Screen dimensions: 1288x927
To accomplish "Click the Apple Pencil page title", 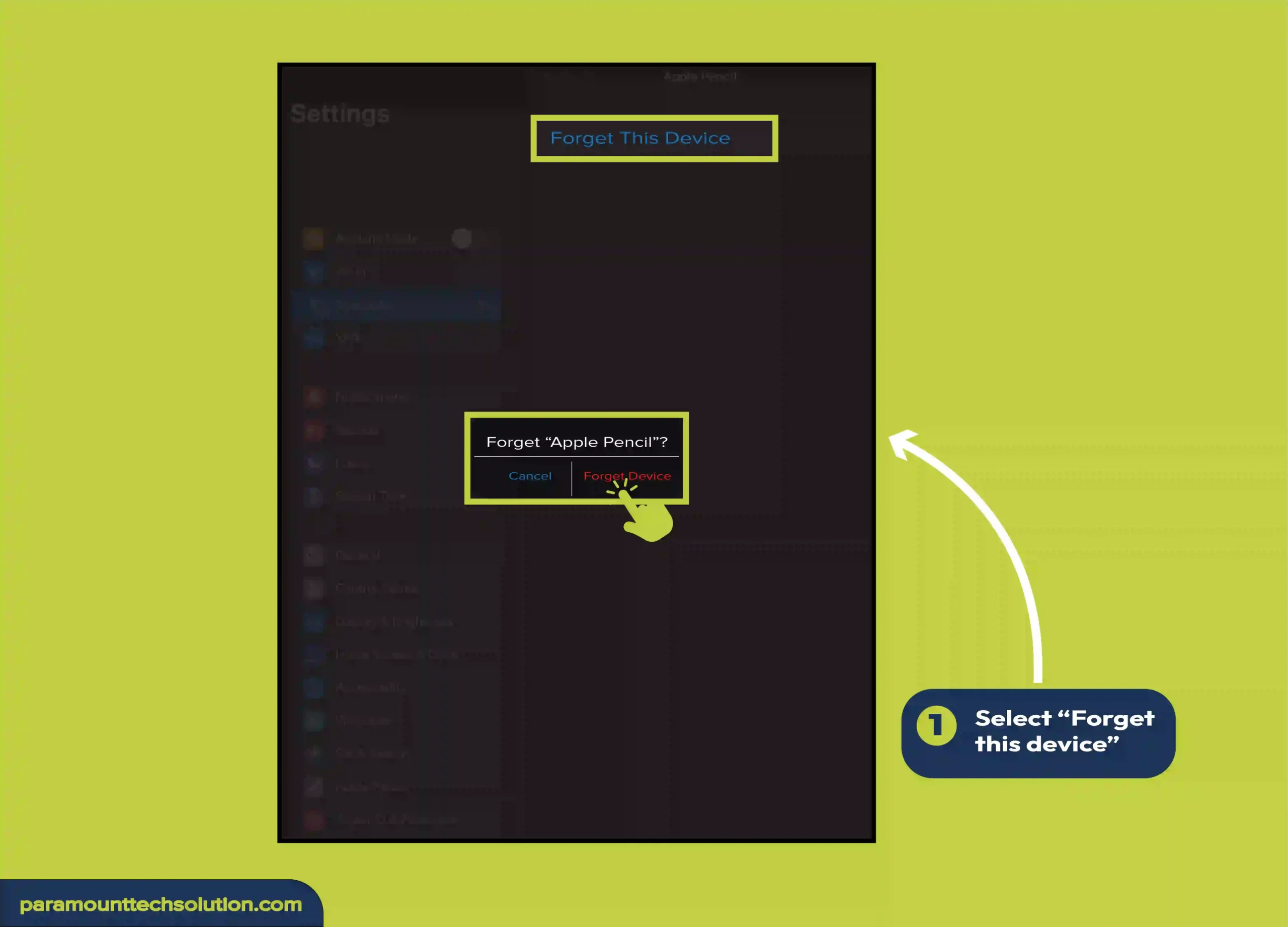I will 700,76.
